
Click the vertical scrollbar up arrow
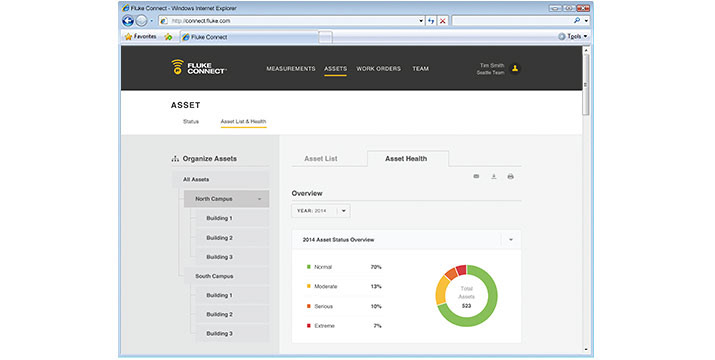pyautogui.click(x=586, y=50)
